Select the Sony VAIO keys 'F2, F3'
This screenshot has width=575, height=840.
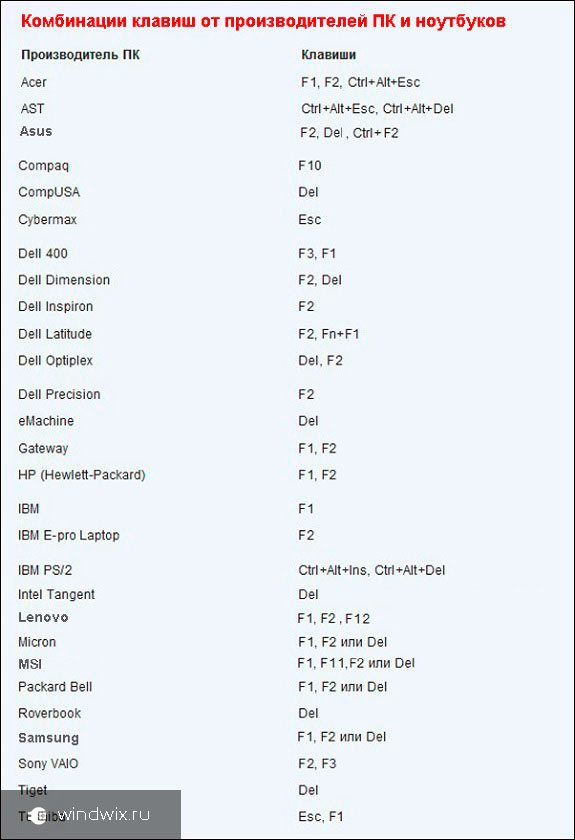click(317, 764)
